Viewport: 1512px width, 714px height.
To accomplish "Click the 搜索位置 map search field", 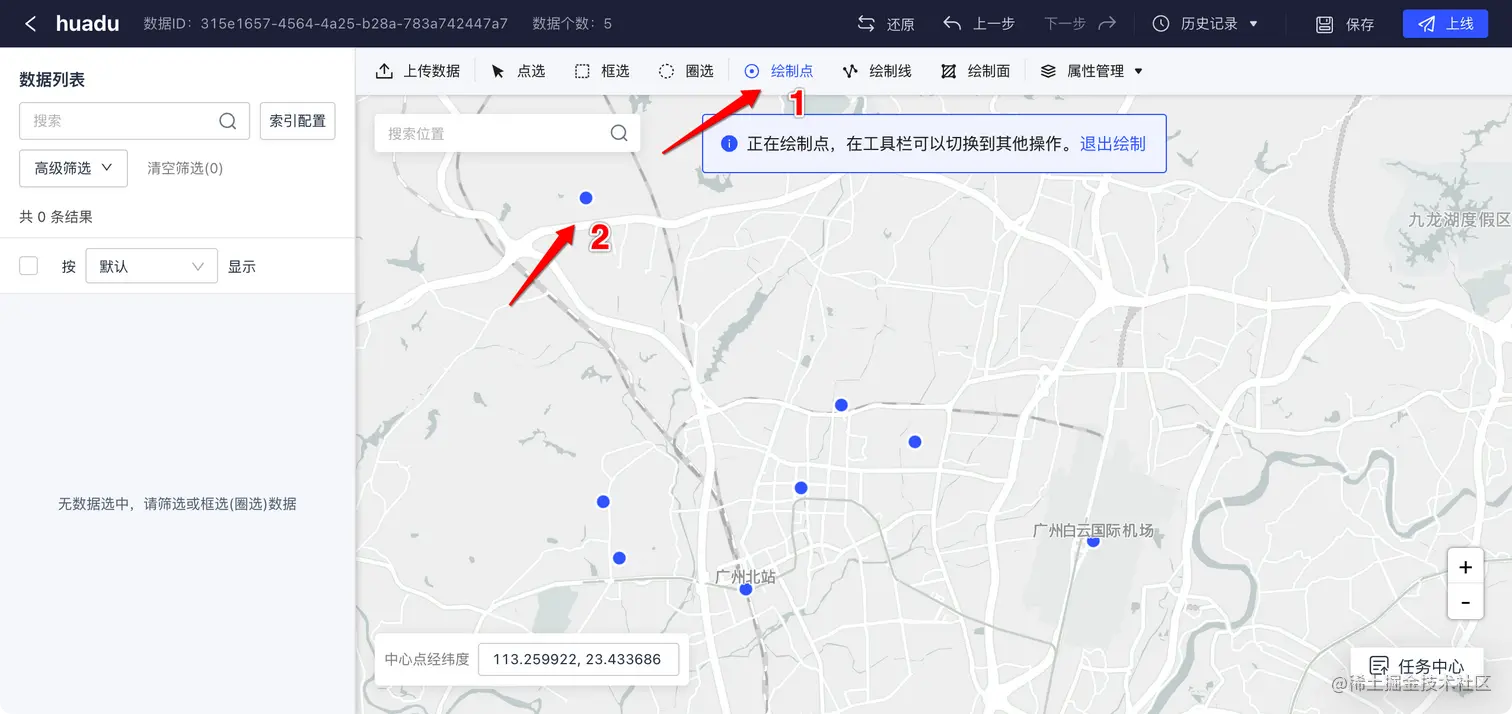I will (507, 133).
